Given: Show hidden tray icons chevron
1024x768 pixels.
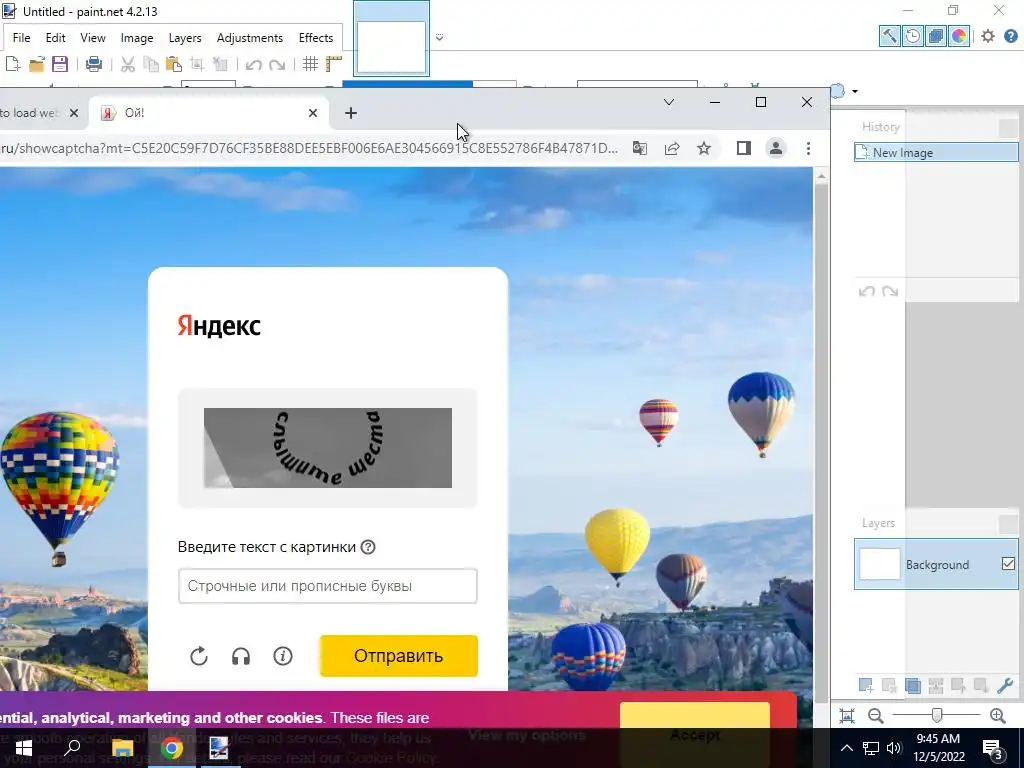Looking at the screenshot, I should click(846, 748).
